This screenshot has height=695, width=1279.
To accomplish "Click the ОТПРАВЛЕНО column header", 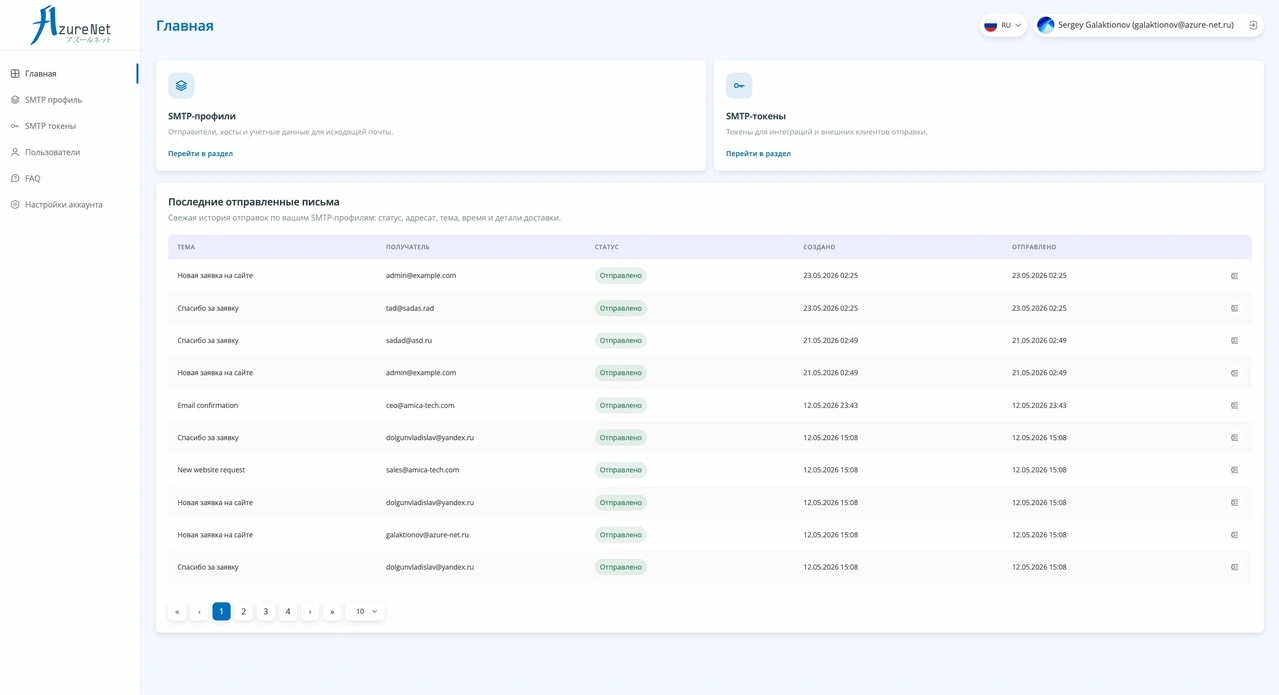I will pos(1034,247).
